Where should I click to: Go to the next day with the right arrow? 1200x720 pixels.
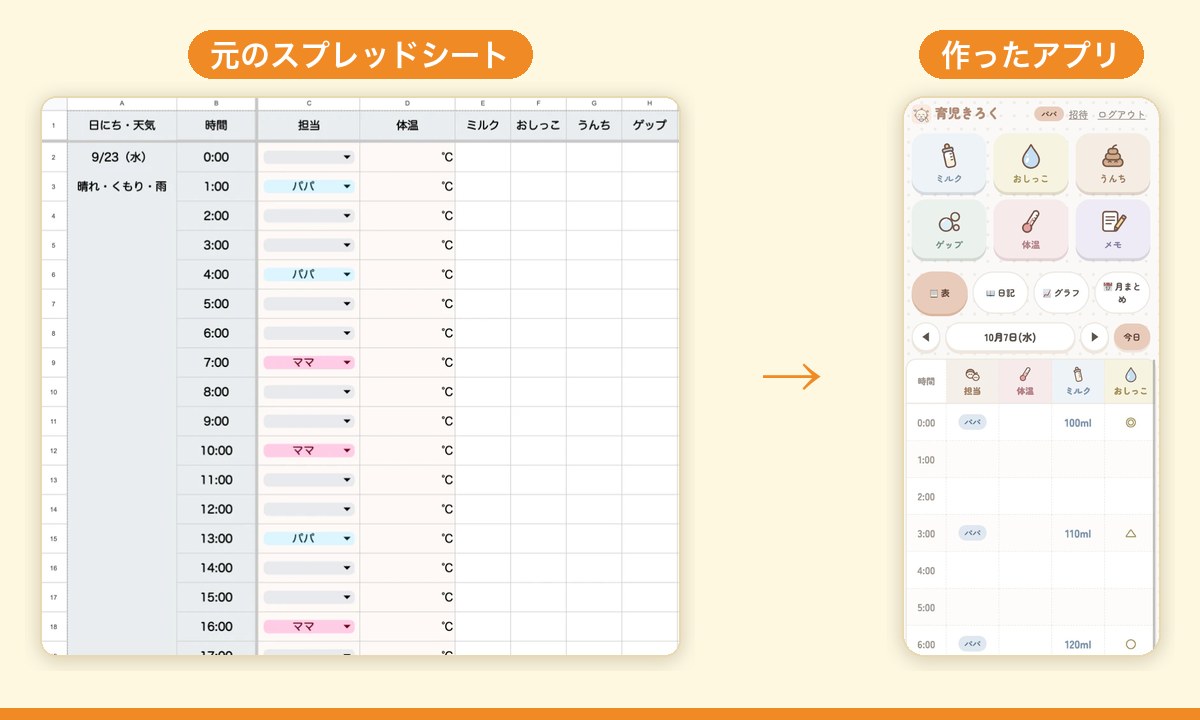point(1095,337)
